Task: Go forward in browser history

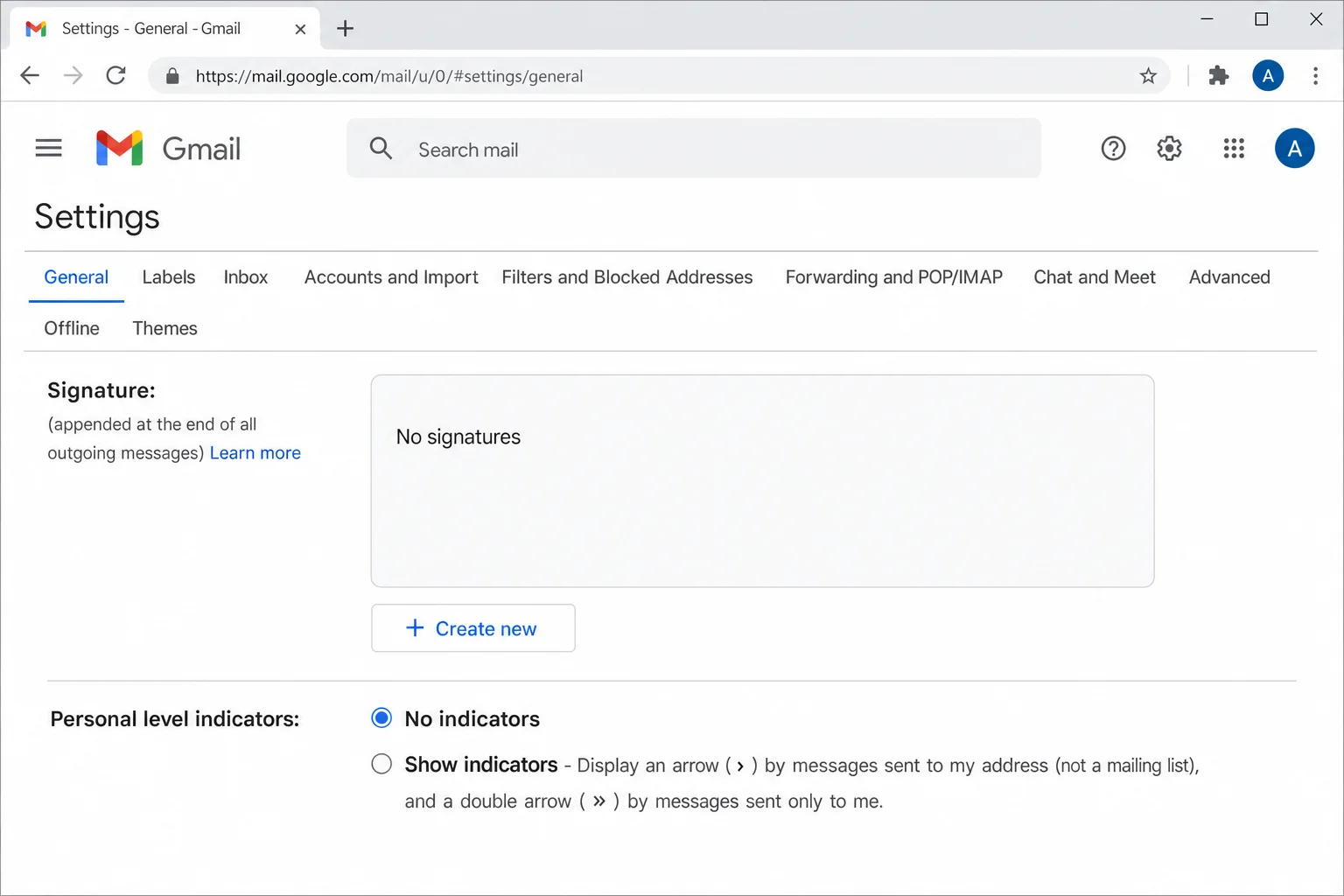Action: [x=73, y=75]
